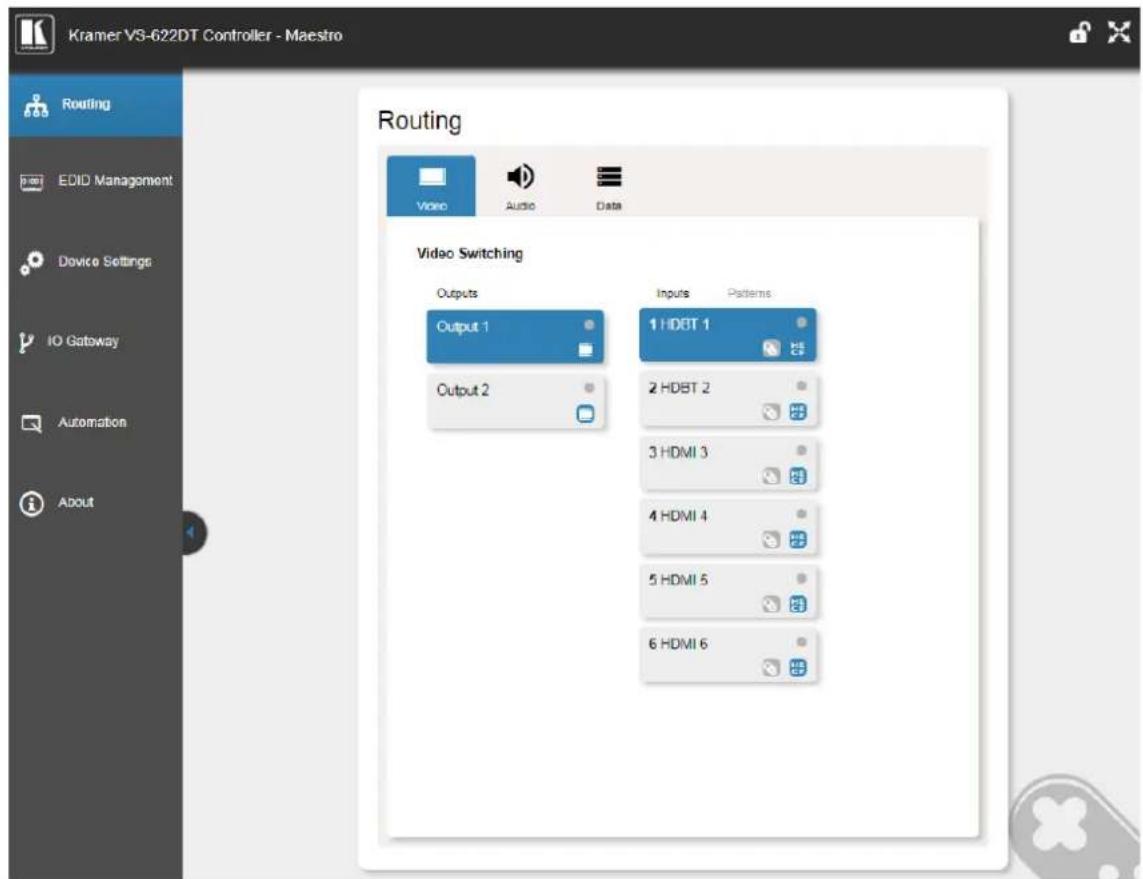Click the gray round icon on 5 HDMI 5
The image size is (1143, 879).
(771, 604)
